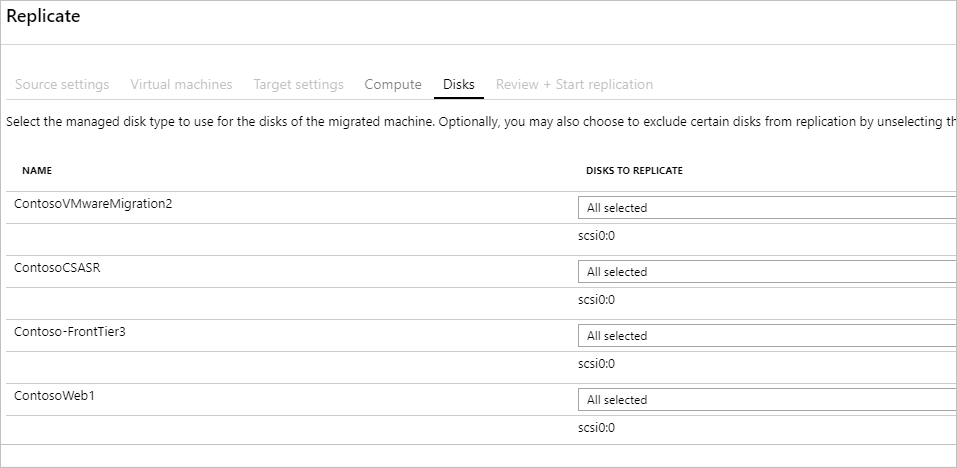Select the ContosoVMwareMigration2 machine name
The width and height of the screenshot is (957, 468).
pyautogui.click(x=93, y=204)
